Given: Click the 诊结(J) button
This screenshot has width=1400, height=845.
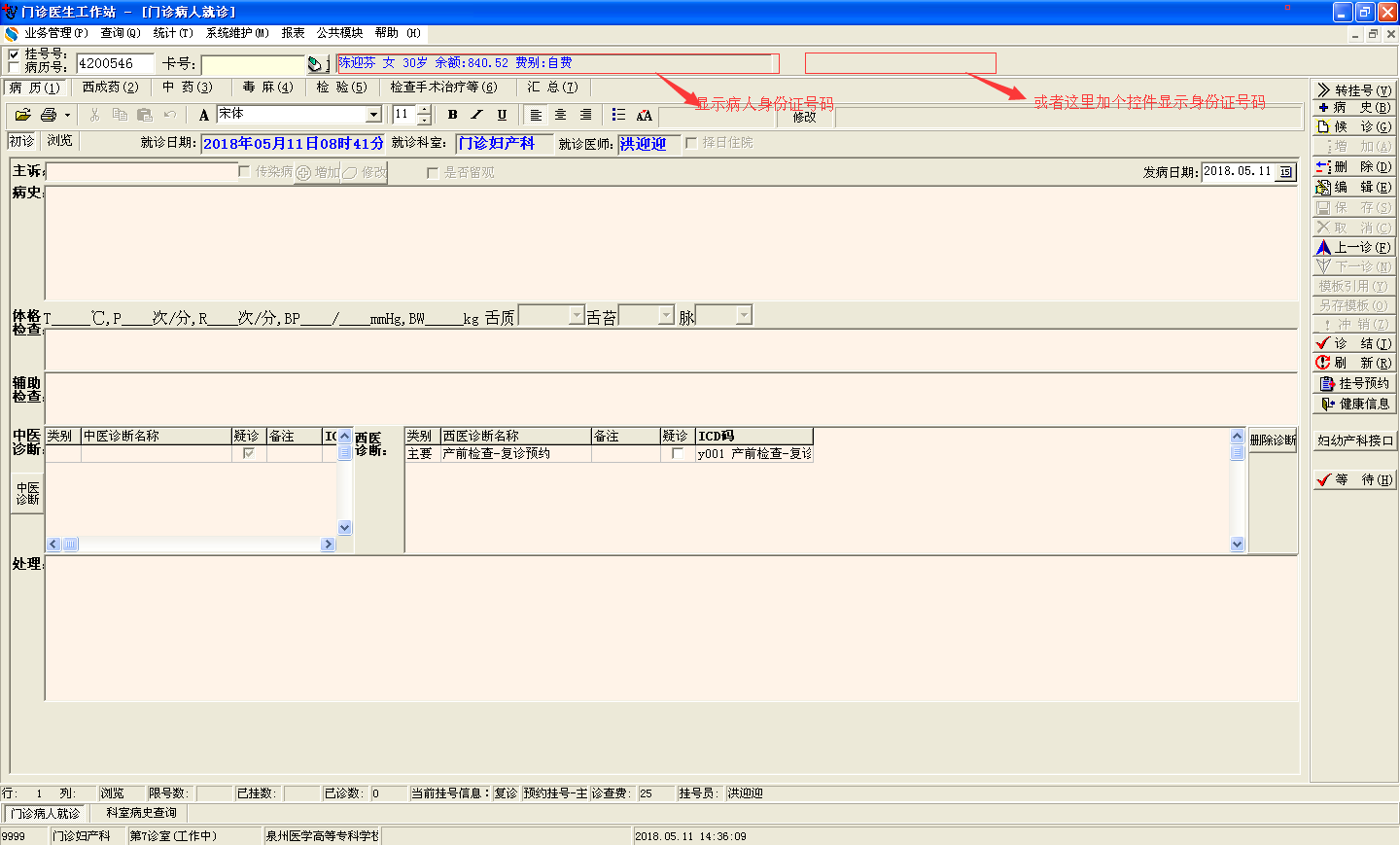Looking at the screenshot, I should pyautogui.click(x=1354, y=343).
